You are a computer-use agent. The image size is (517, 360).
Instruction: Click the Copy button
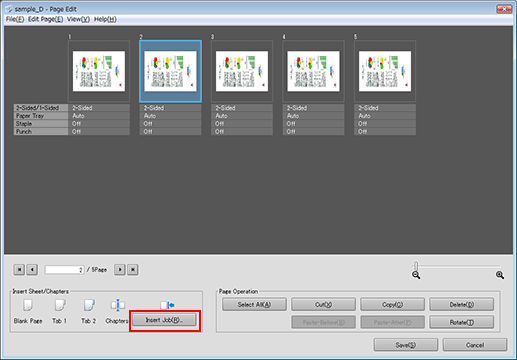click(392, 304)
